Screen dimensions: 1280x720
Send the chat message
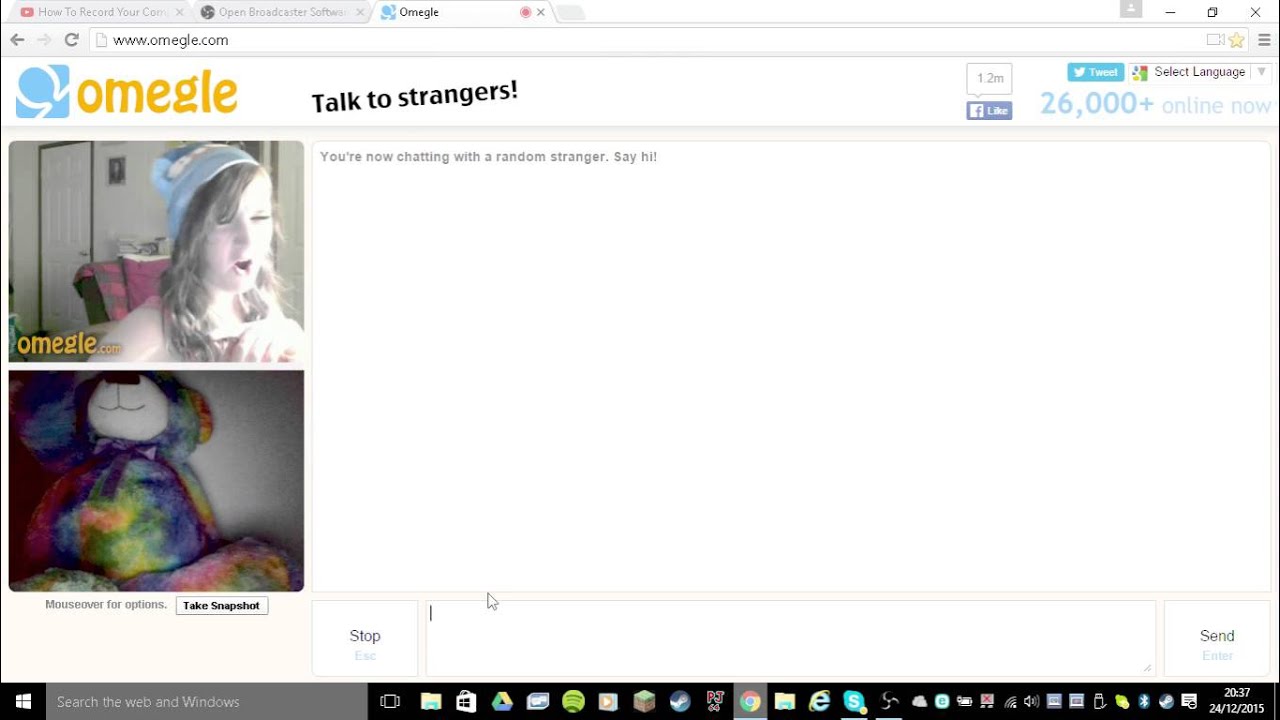click(x=1217, y=638)
